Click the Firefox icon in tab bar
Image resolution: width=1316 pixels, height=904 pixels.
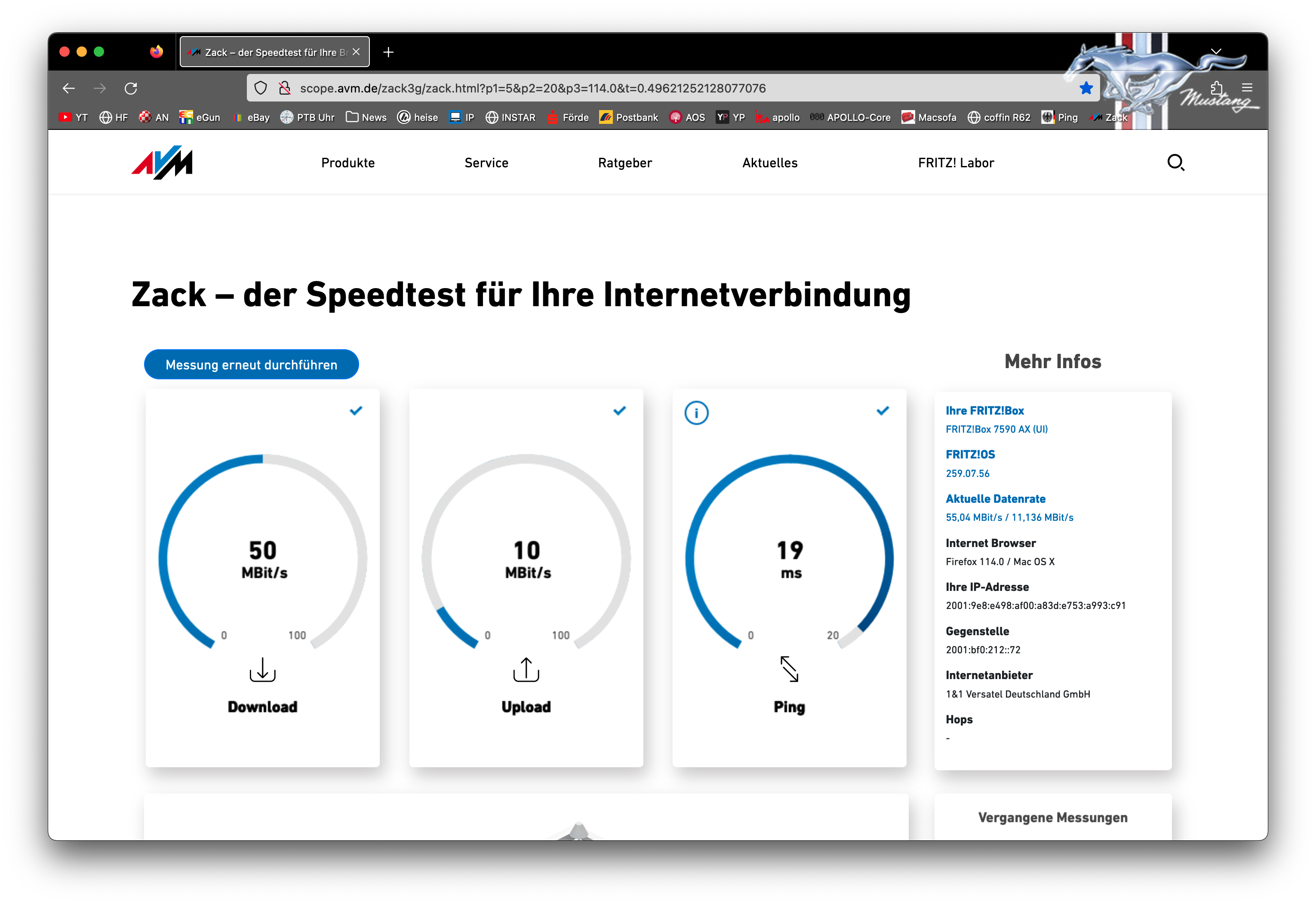tap(156, 52)
